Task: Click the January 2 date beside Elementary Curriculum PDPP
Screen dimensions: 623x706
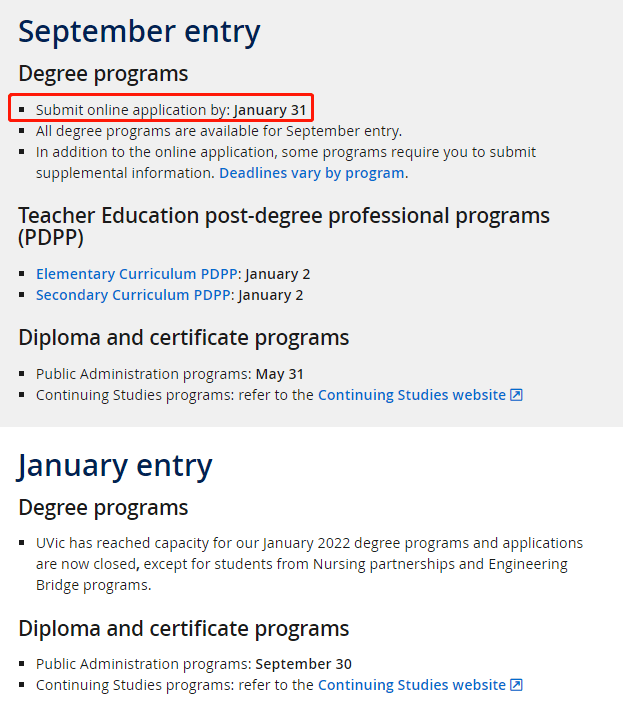Action: 278,274
